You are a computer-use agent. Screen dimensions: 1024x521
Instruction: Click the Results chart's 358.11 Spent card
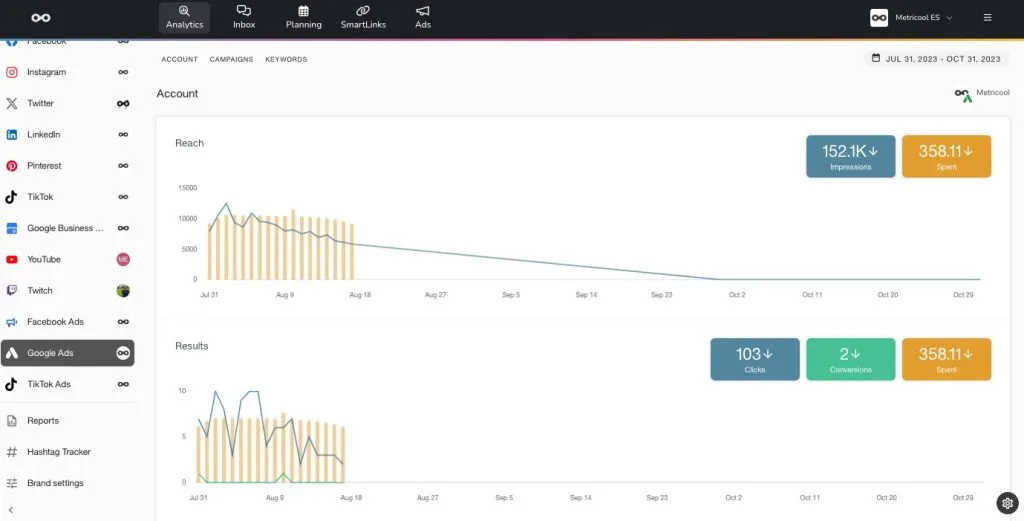(946, 359)
